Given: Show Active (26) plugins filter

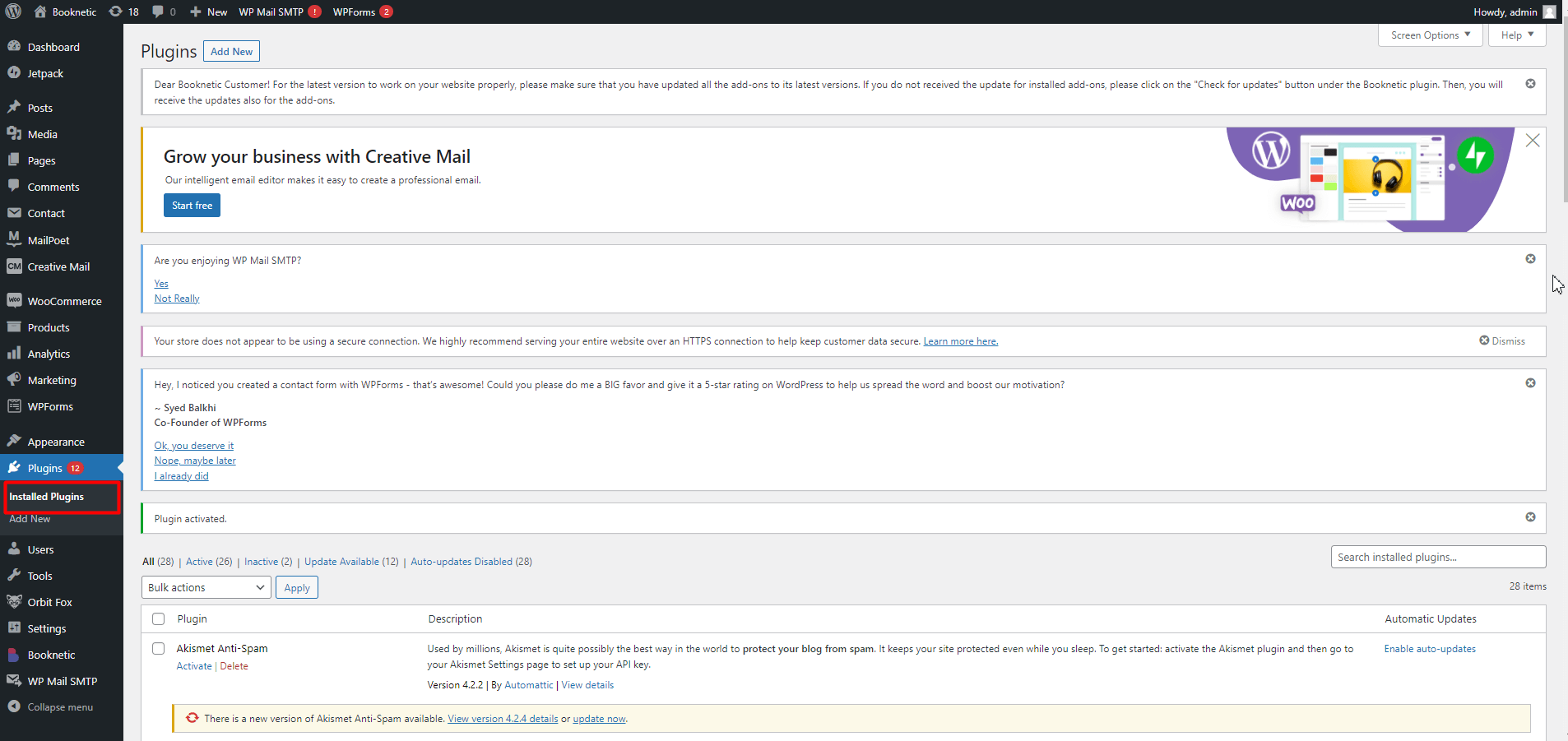Looking at the screenshot, I should pos(209,562).
